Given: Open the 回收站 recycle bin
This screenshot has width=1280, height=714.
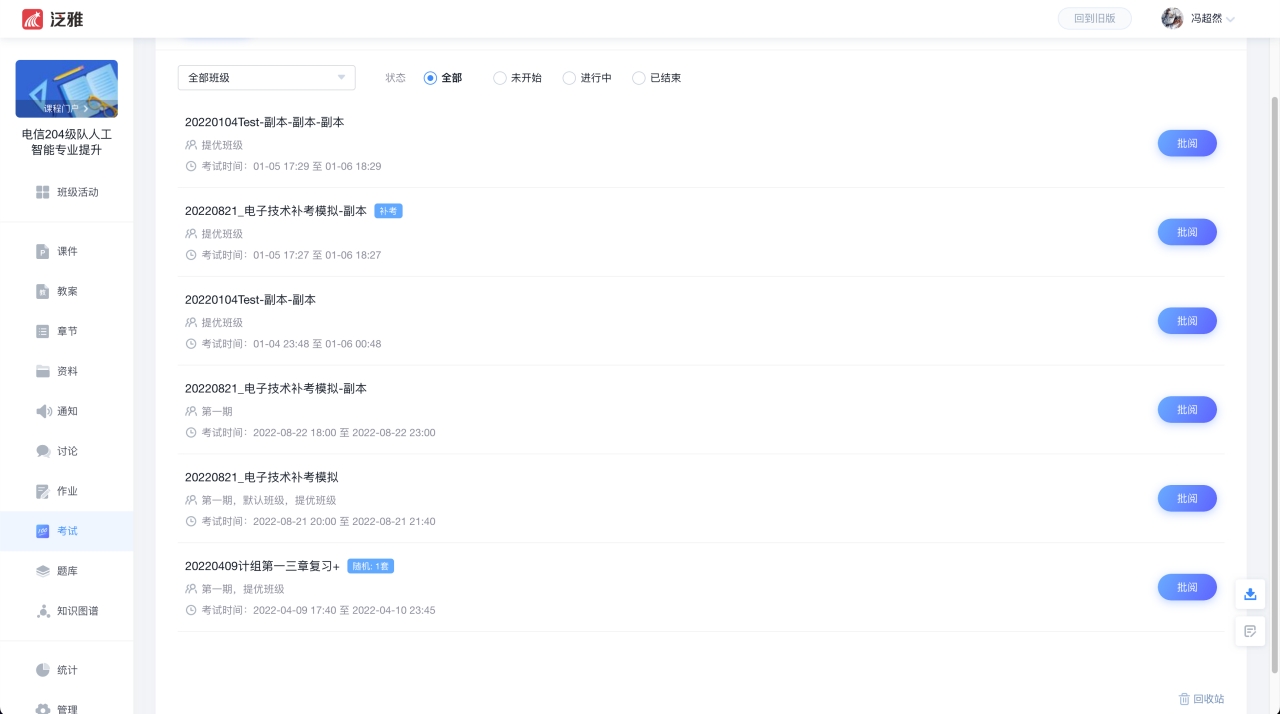Looking at the screenshot, I should (1201, 699).
